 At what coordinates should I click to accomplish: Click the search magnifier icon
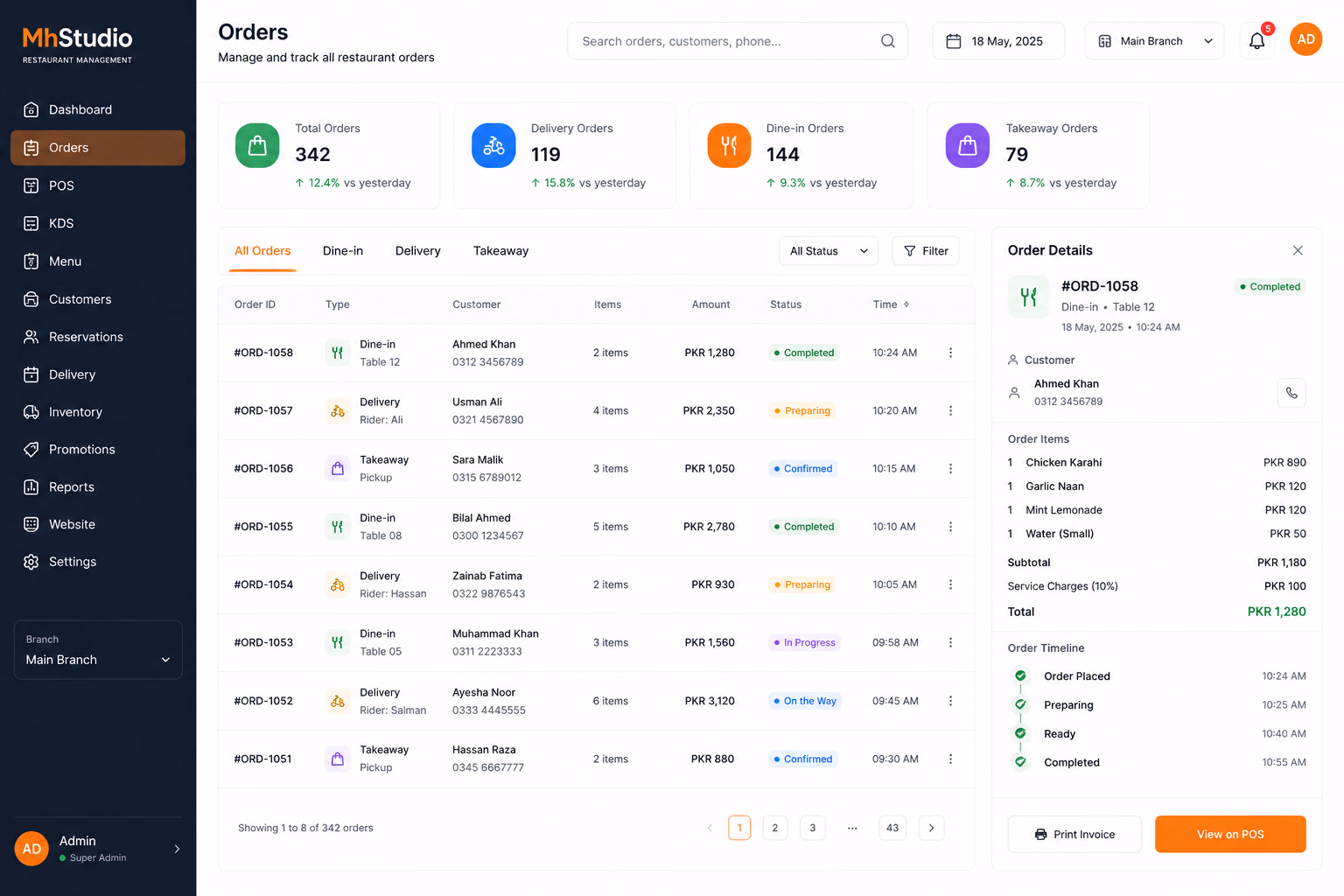(887, 41)
